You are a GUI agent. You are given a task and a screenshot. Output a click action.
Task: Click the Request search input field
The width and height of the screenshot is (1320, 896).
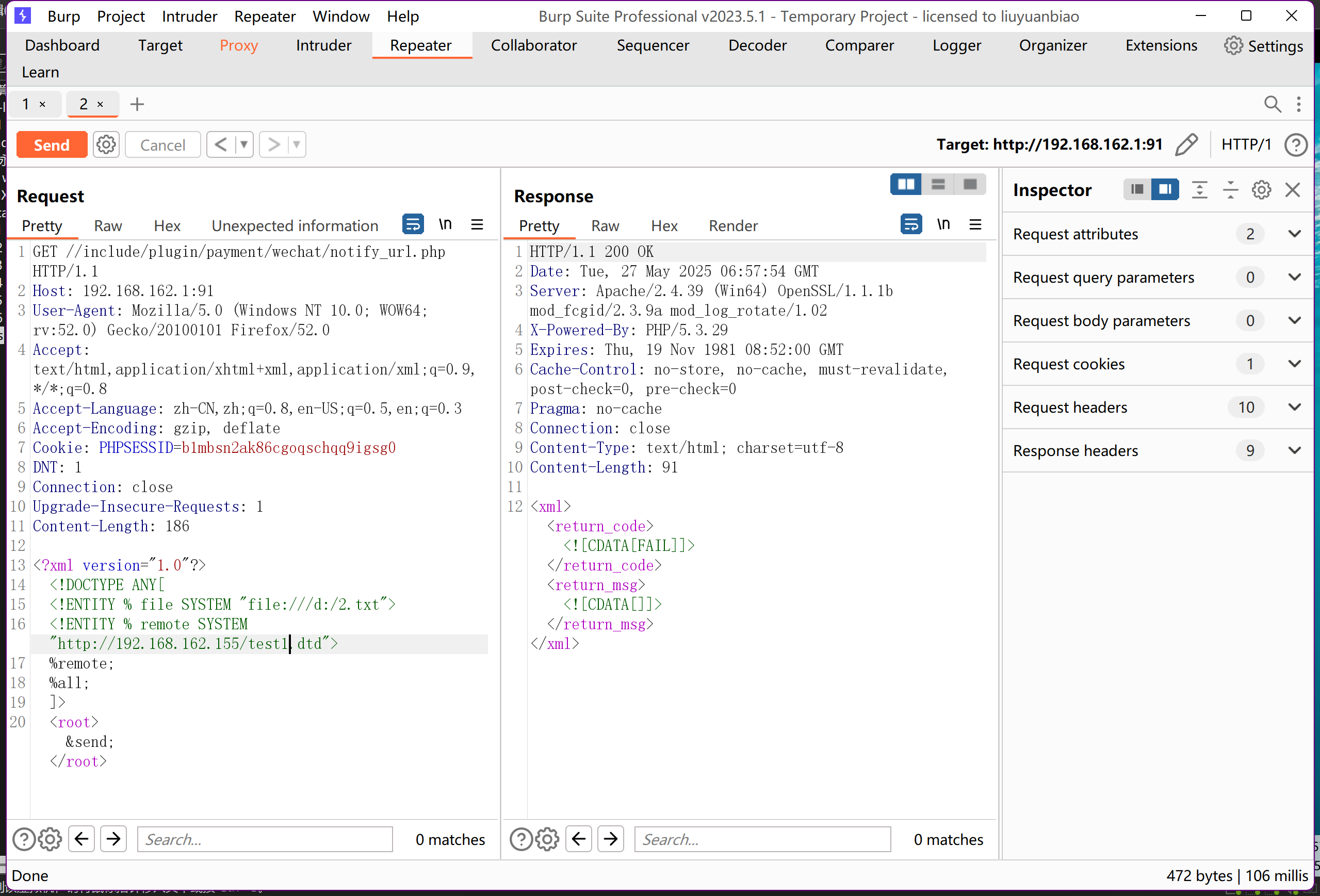click(265, 839)
